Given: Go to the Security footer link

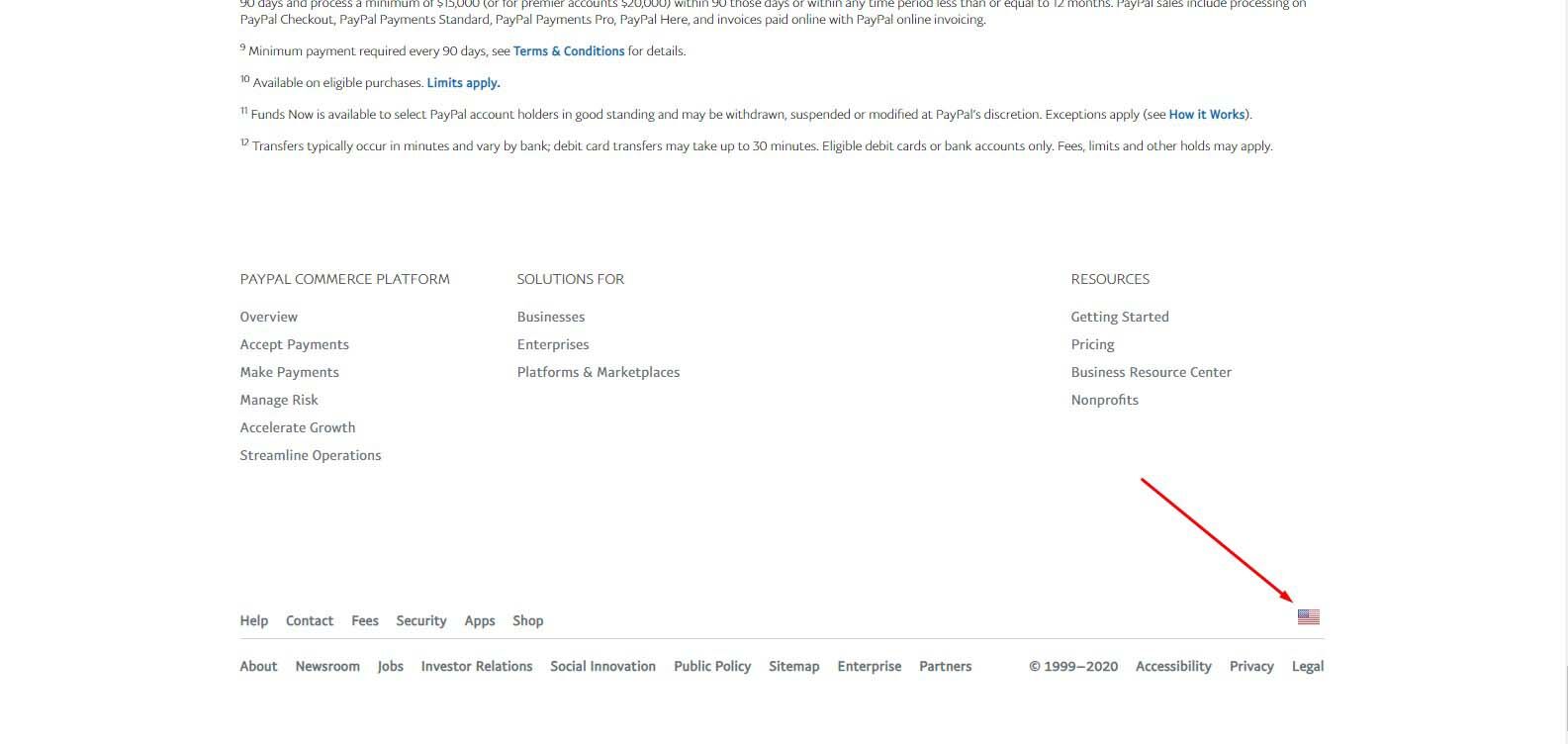Looking at the screenshot, I should (x=421, y=620).
